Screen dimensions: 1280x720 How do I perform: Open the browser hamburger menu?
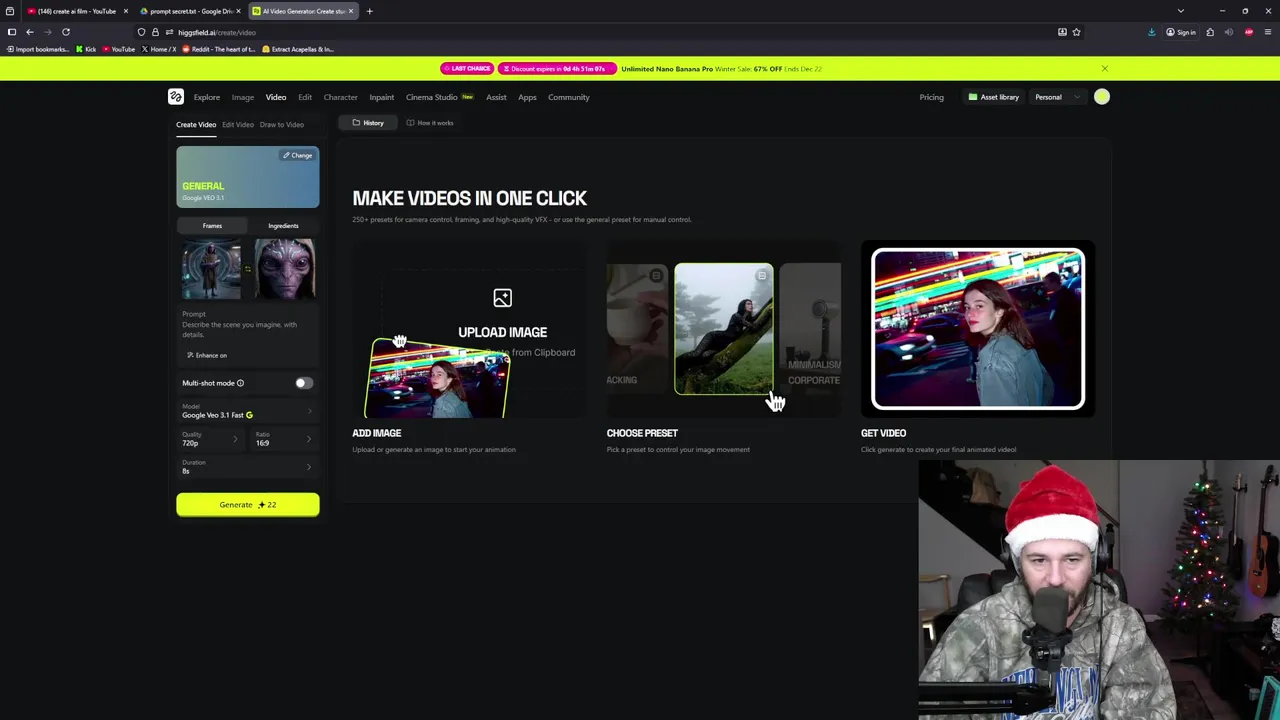(1268, 32)
